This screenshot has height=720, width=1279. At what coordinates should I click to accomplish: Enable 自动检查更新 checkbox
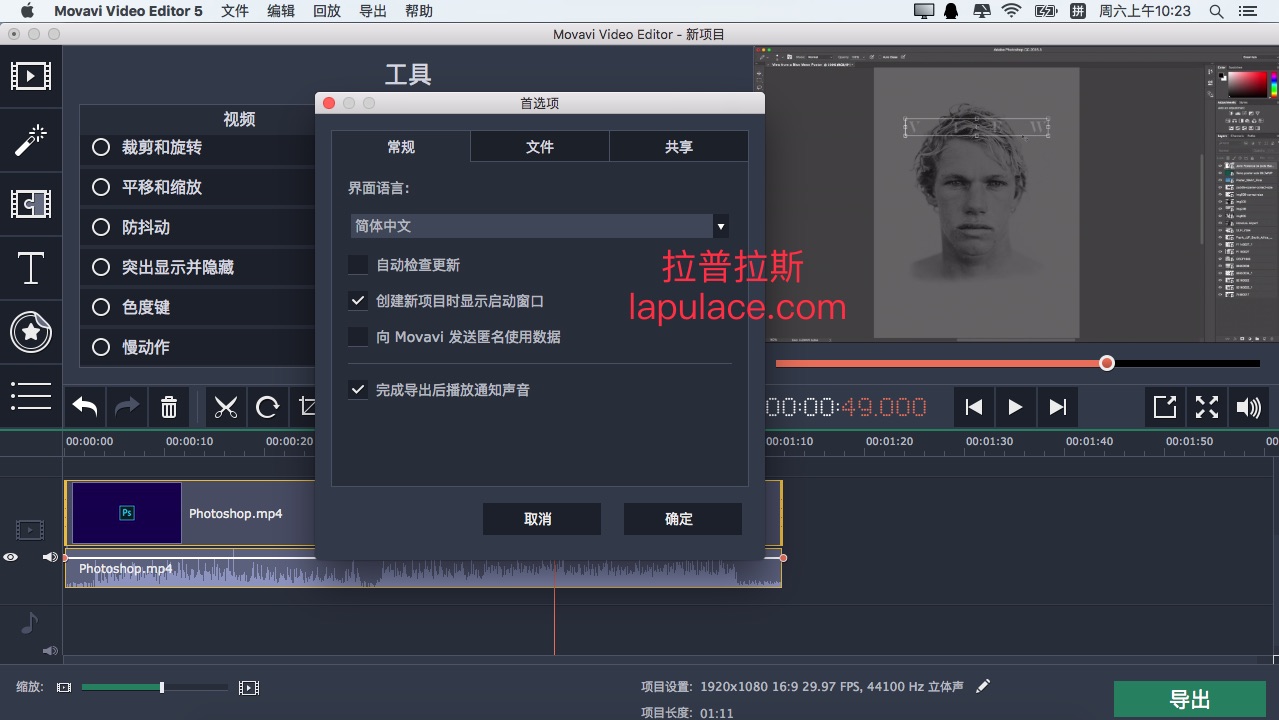coord(358,265)
